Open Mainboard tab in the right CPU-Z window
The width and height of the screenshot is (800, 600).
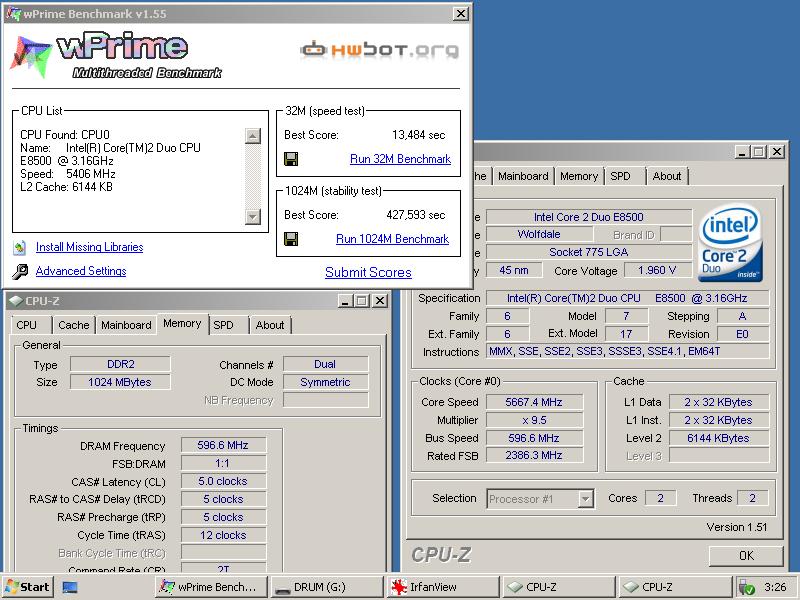(x=523, y=176)
